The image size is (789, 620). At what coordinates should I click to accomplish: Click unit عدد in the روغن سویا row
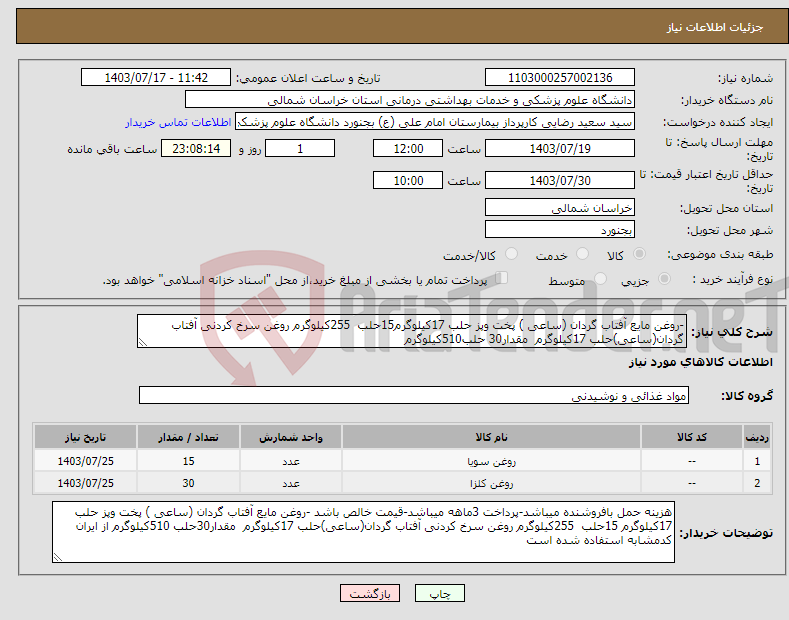(x=291, y=461)
